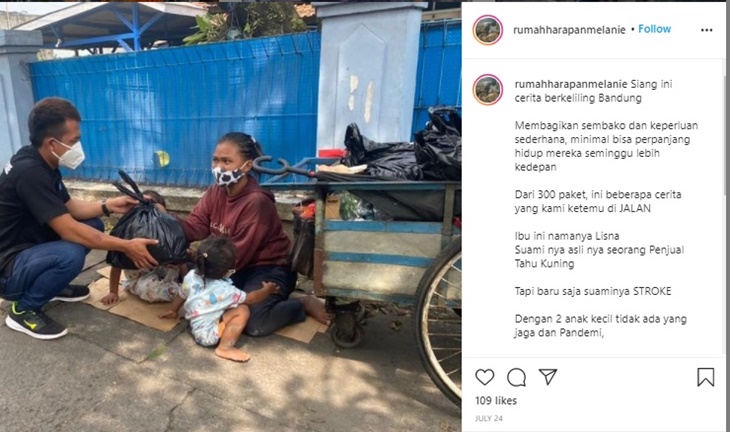Like the post with heart icon
730x432 pixels.
484,377
